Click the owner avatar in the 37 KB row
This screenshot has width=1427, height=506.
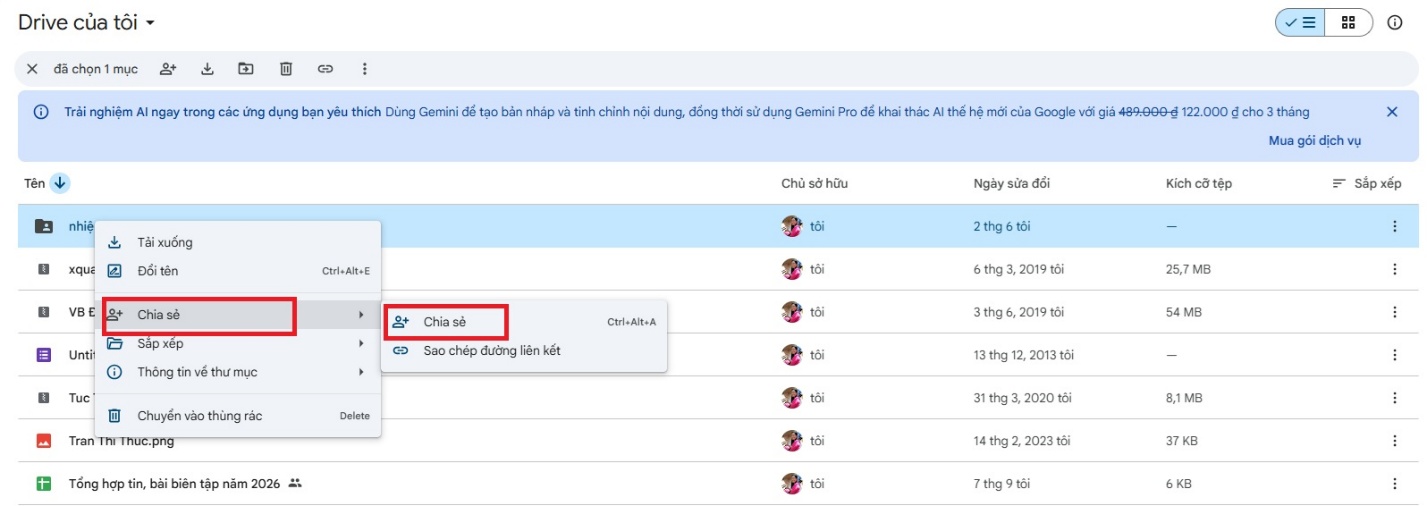pos(792,441)
